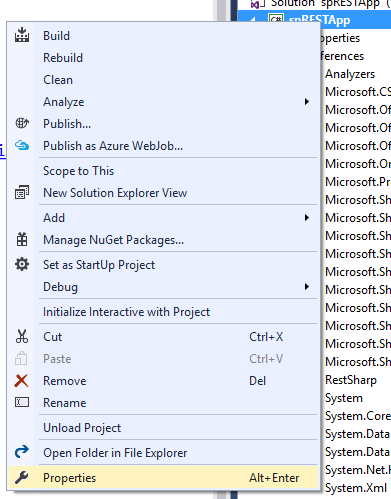Click the Rename icon
This screenshot has height=499, width=391.
coord(22,403)
